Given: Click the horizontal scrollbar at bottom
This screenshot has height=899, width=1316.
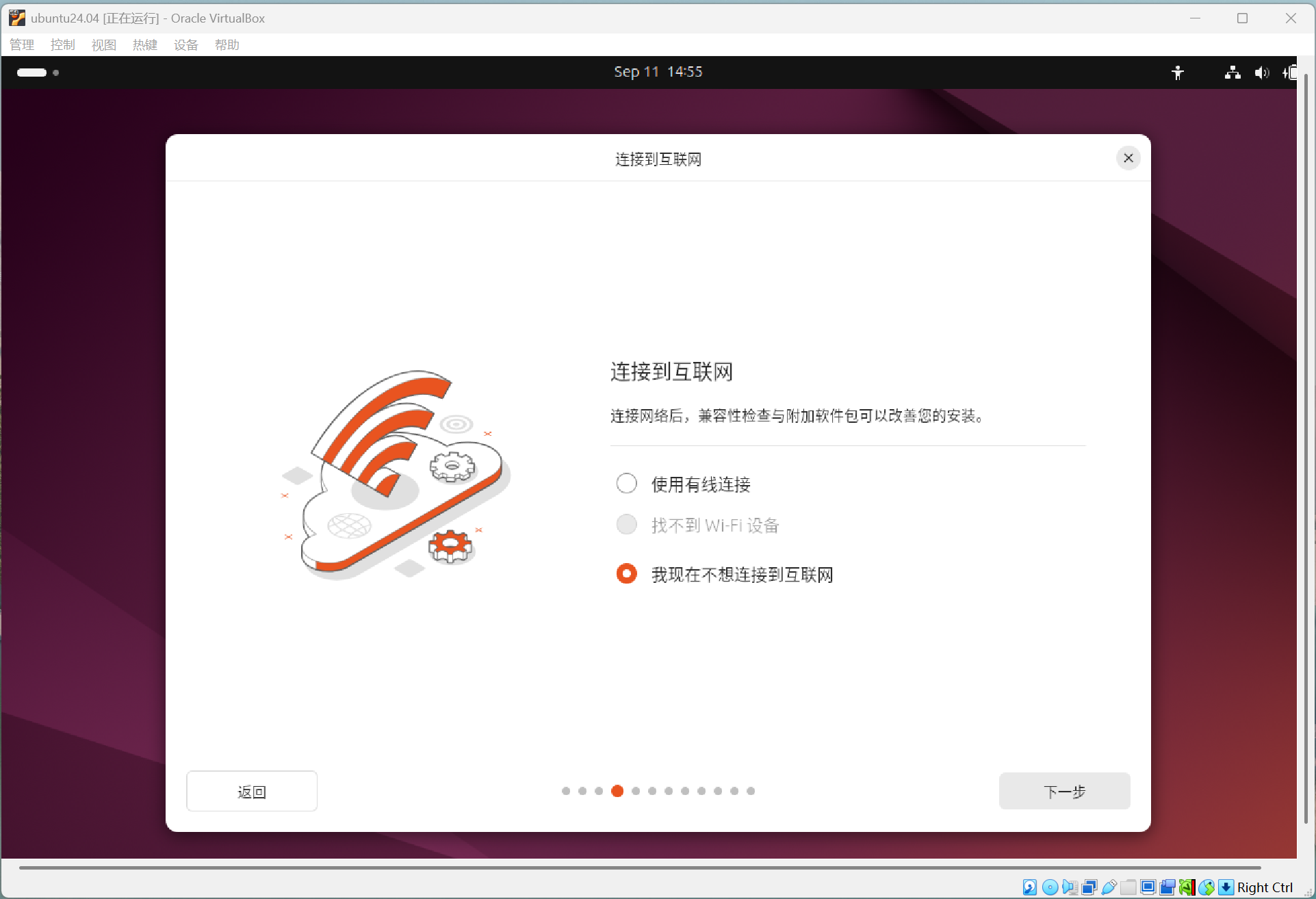Looking at the screenshot, I should pos(640,868).
